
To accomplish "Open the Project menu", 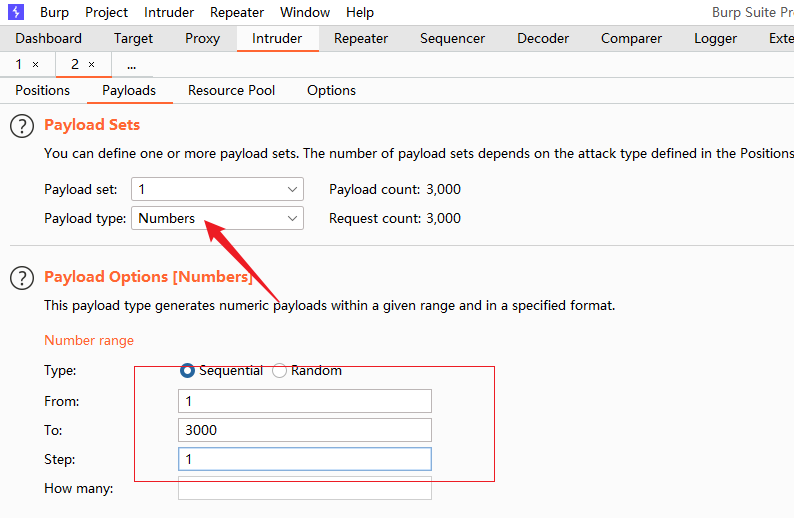I will [106, 12].
